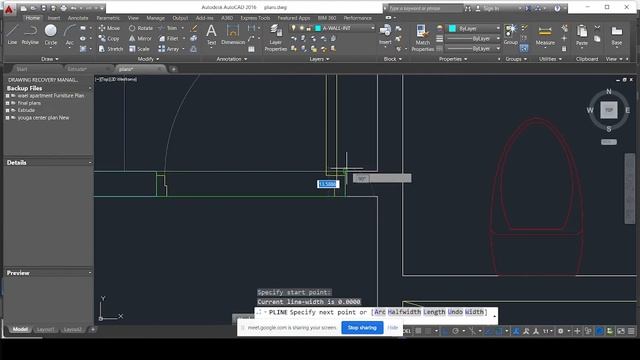Click the Insert block button
Viewport: 640px width, 360px height.
point(385,35)
